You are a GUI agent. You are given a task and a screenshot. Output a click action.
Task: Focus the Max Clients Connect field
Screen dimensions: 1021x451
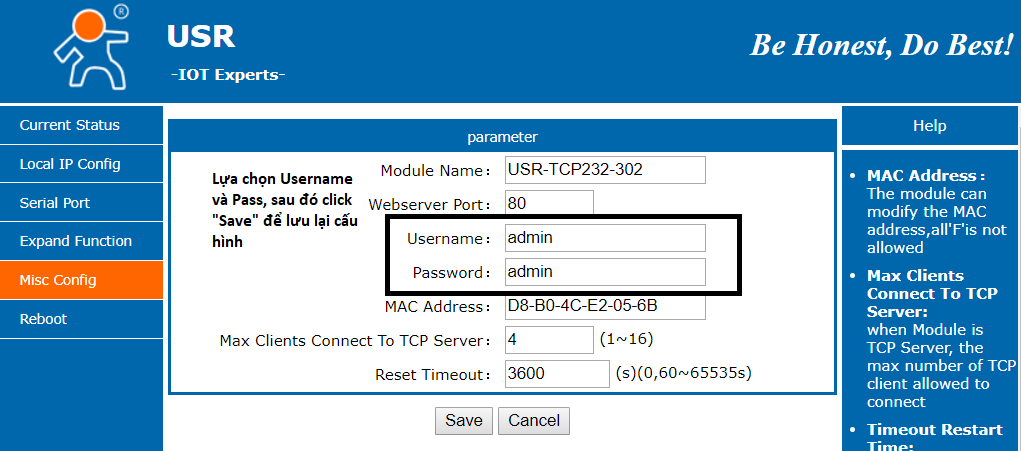pos(549,340)
